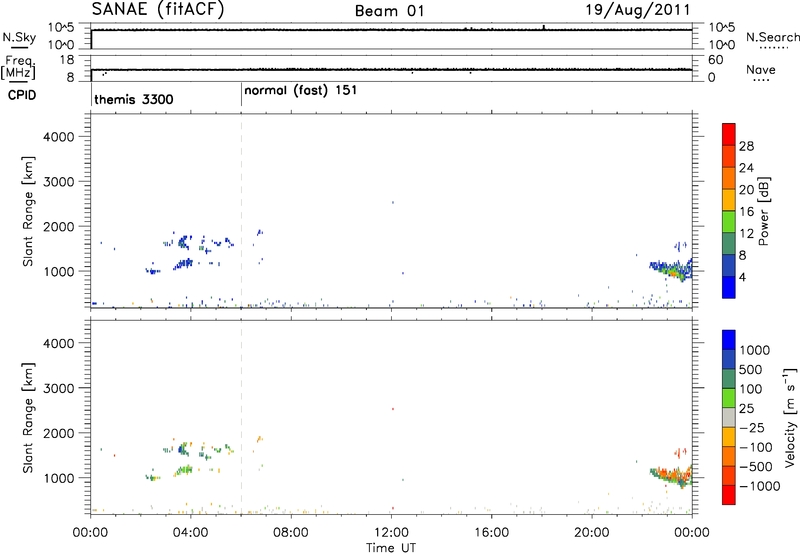Viewport: 800px width, 554px height.
Task: Click the N.Search legend label
Action: coord(773,37)
